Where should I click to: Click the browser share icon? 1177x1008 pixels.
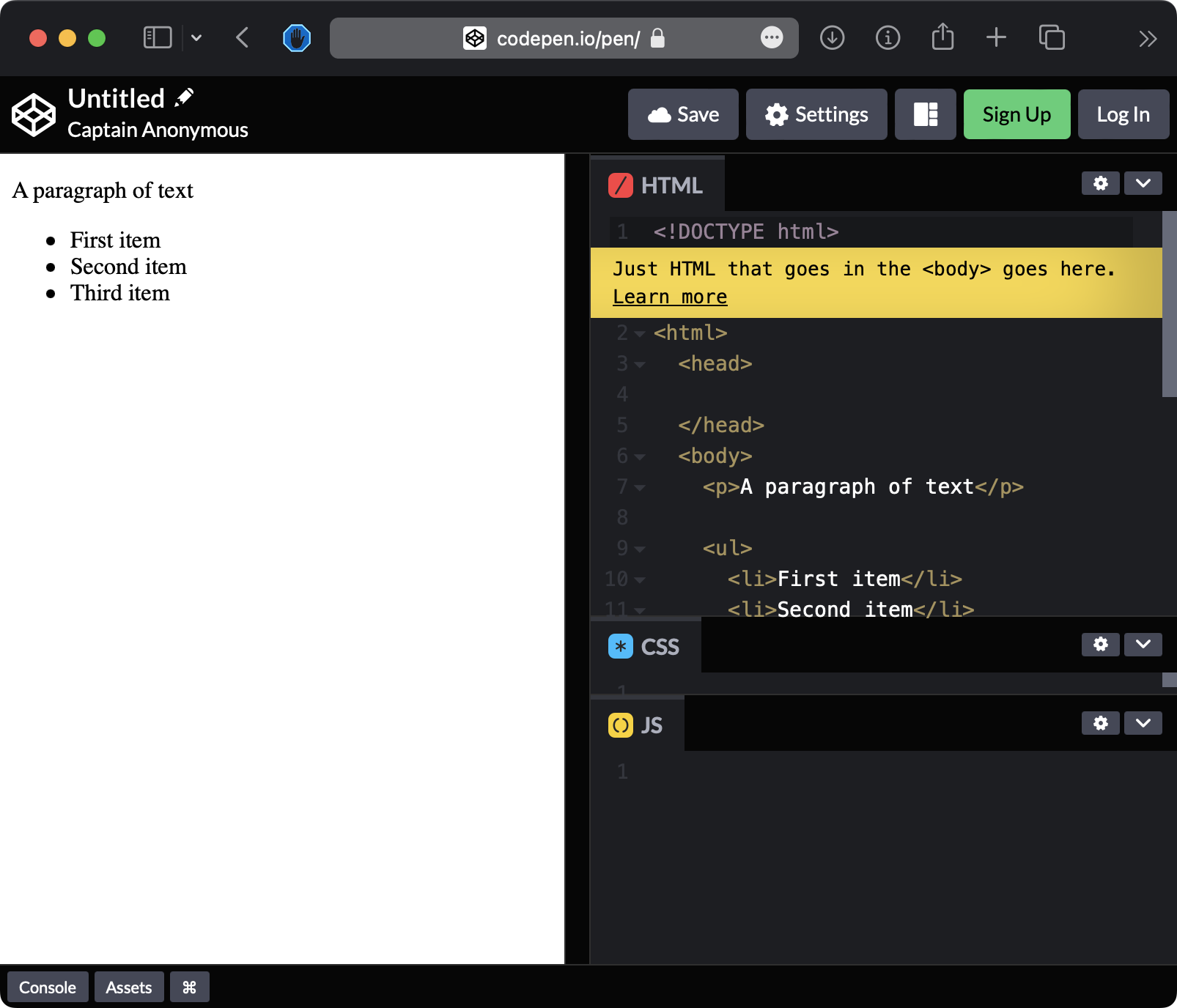point(942,38)
